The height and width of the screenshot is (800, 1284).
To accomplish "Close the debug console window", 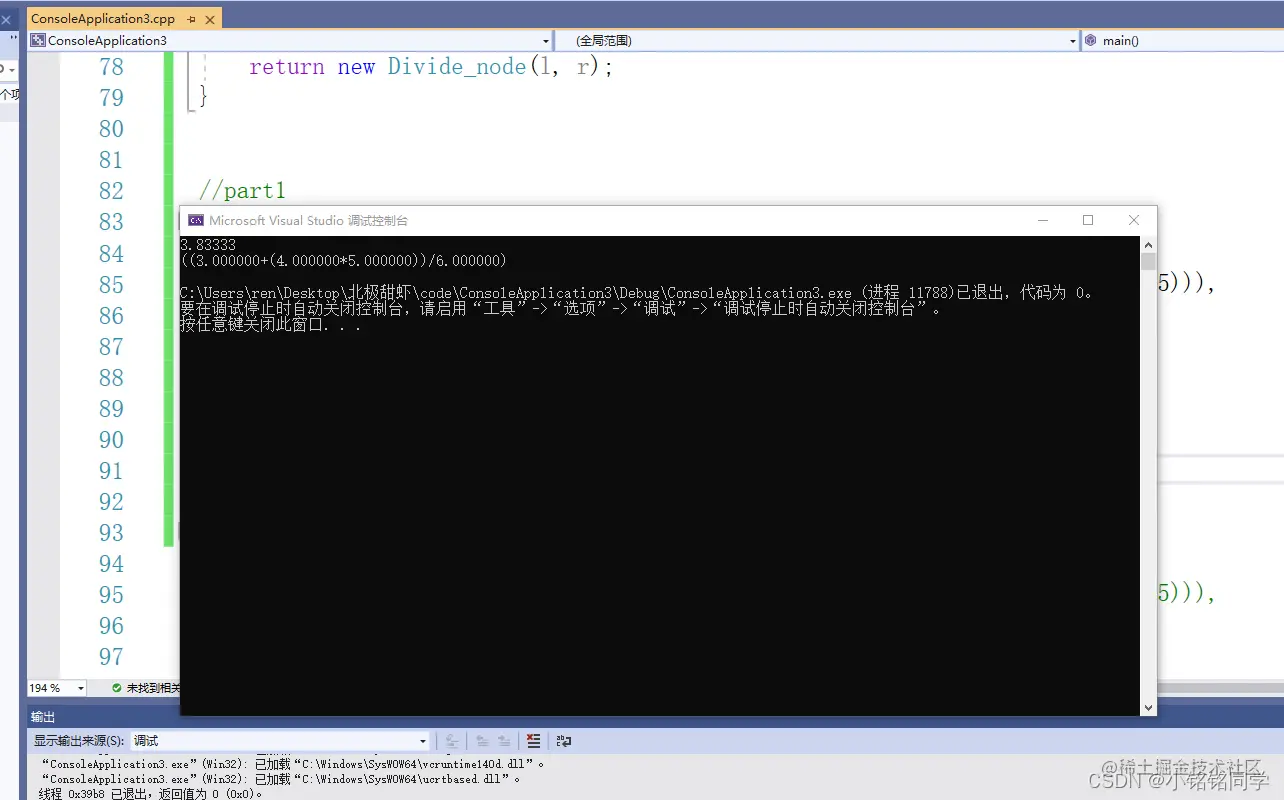I will click(x=1133, y=220).
